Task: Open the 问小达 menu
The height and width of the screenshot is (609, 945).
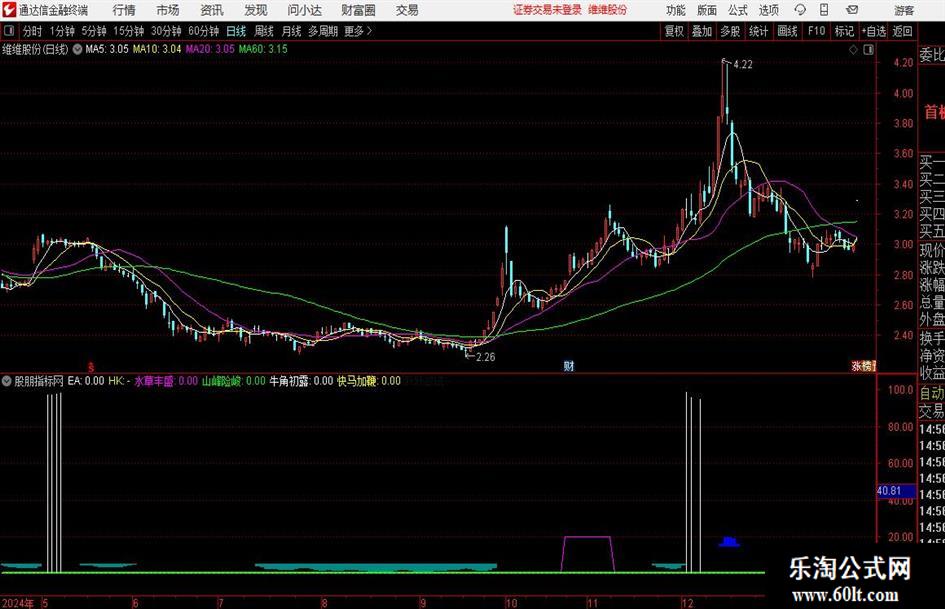Action: 304,10
